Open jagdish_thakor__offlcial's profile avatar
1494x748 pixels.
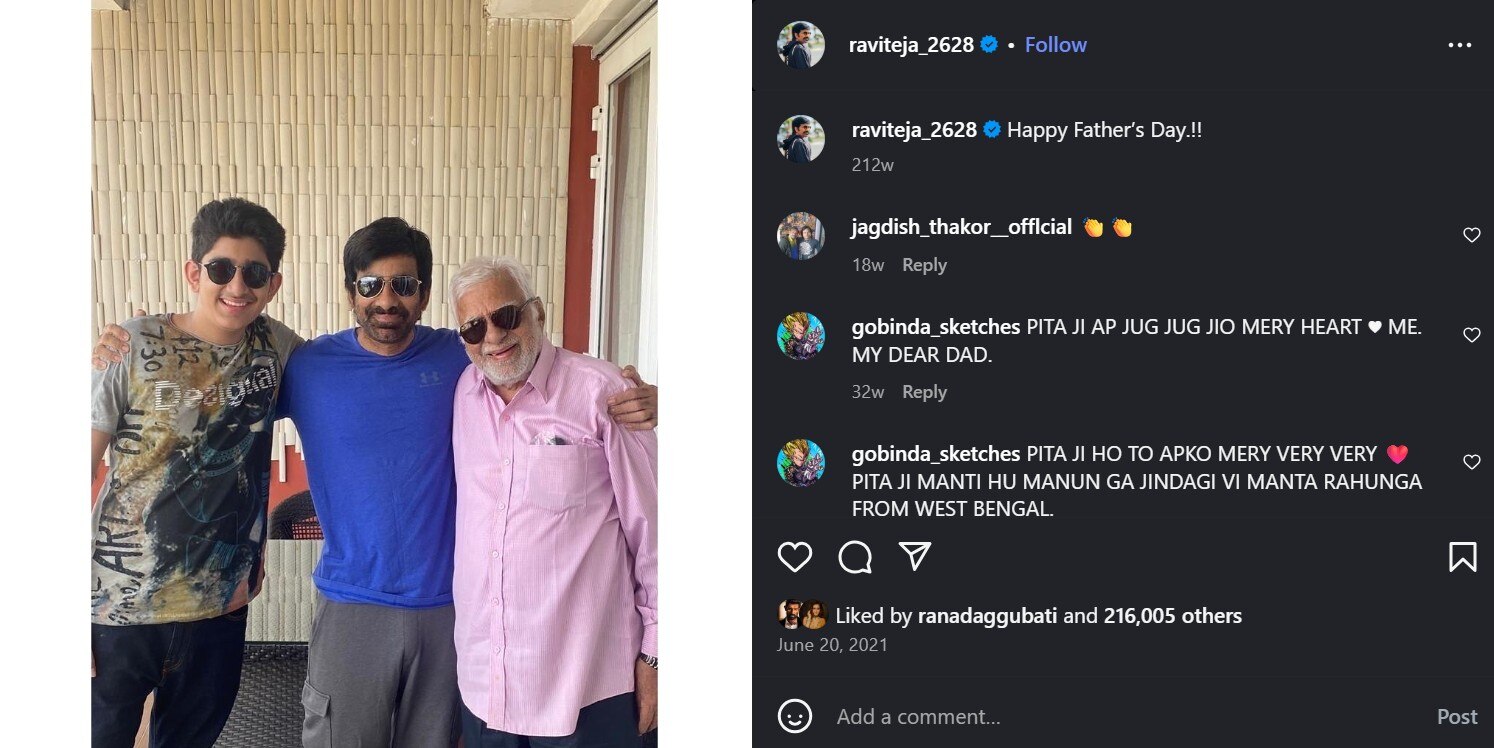tap(801, 236)
